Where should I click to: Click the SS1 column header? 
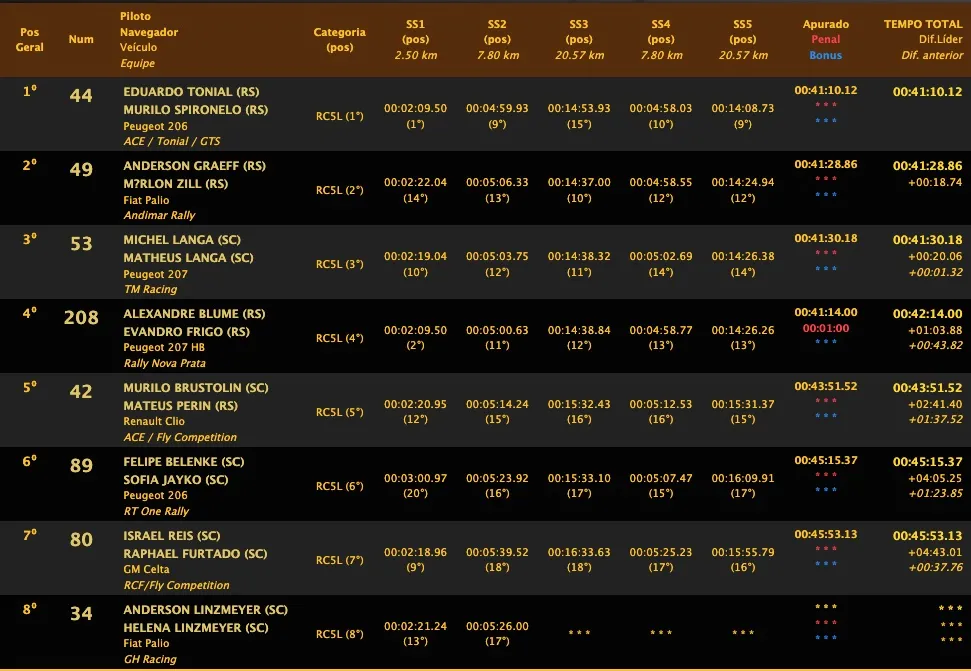click(415, 24)
